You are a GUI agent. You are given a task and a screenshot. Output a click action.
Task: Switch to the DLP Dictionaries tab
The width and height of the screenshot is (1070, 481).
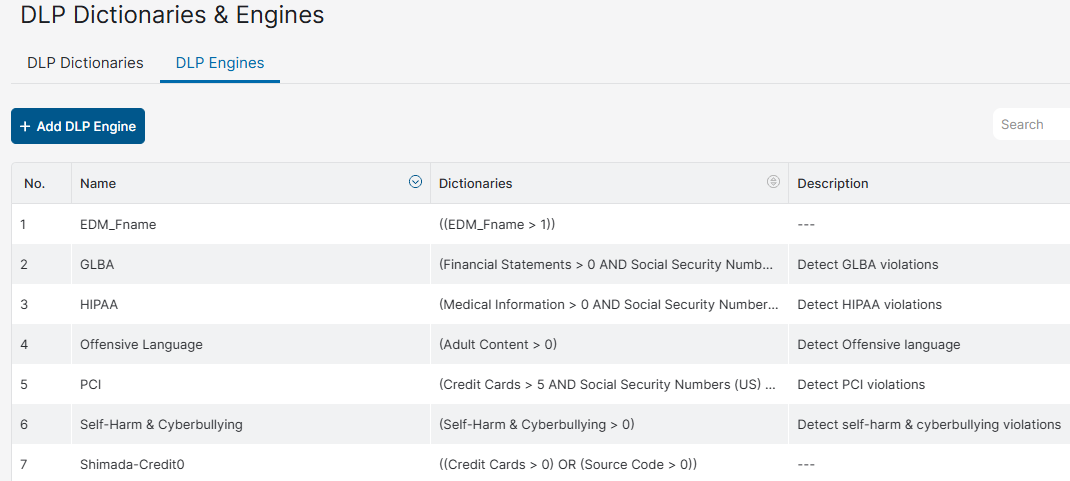pyautogui.click(x=85, y=63)
